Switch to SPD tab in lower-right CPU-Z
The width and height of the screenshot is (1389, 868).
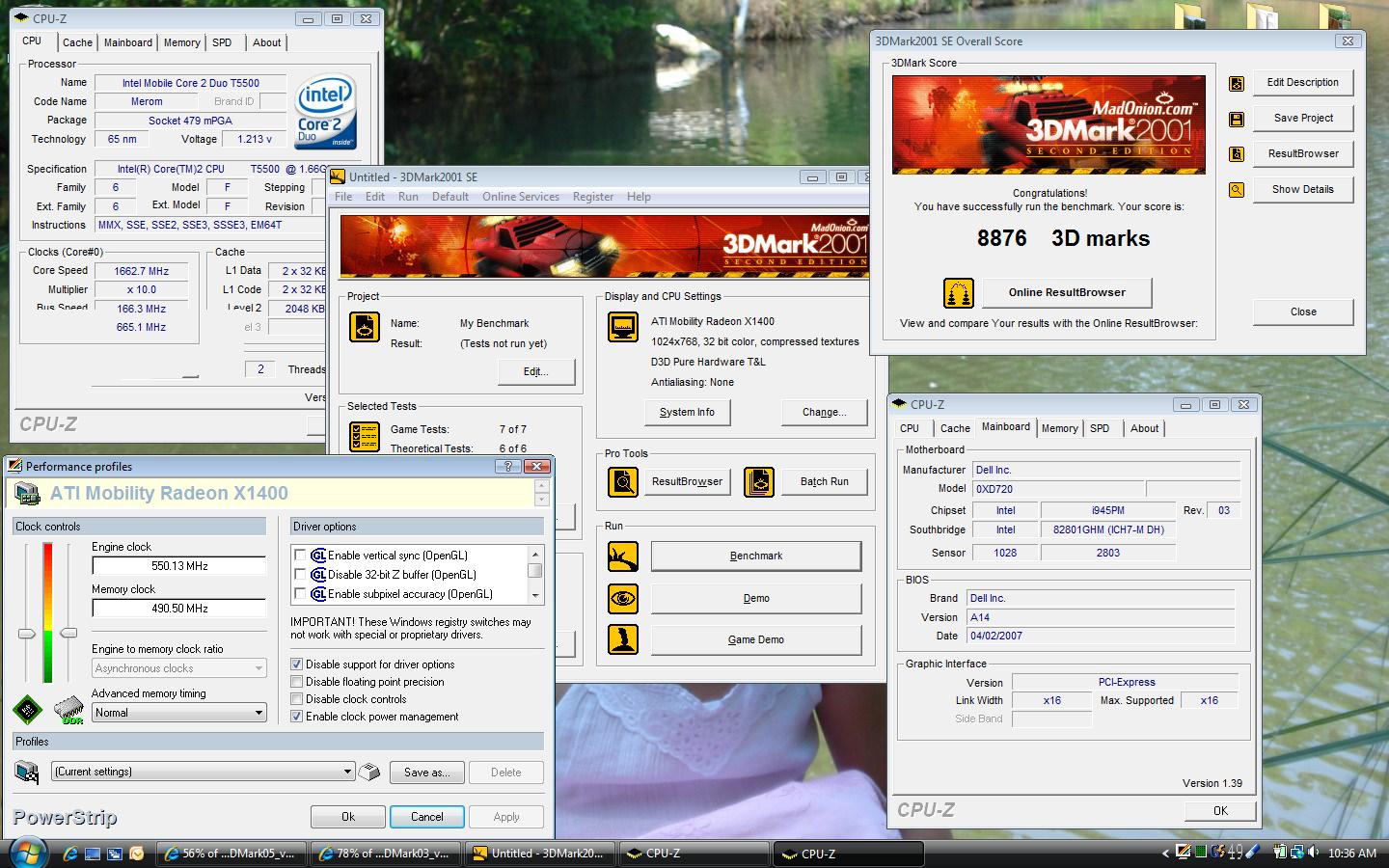tap(1100, 428)
